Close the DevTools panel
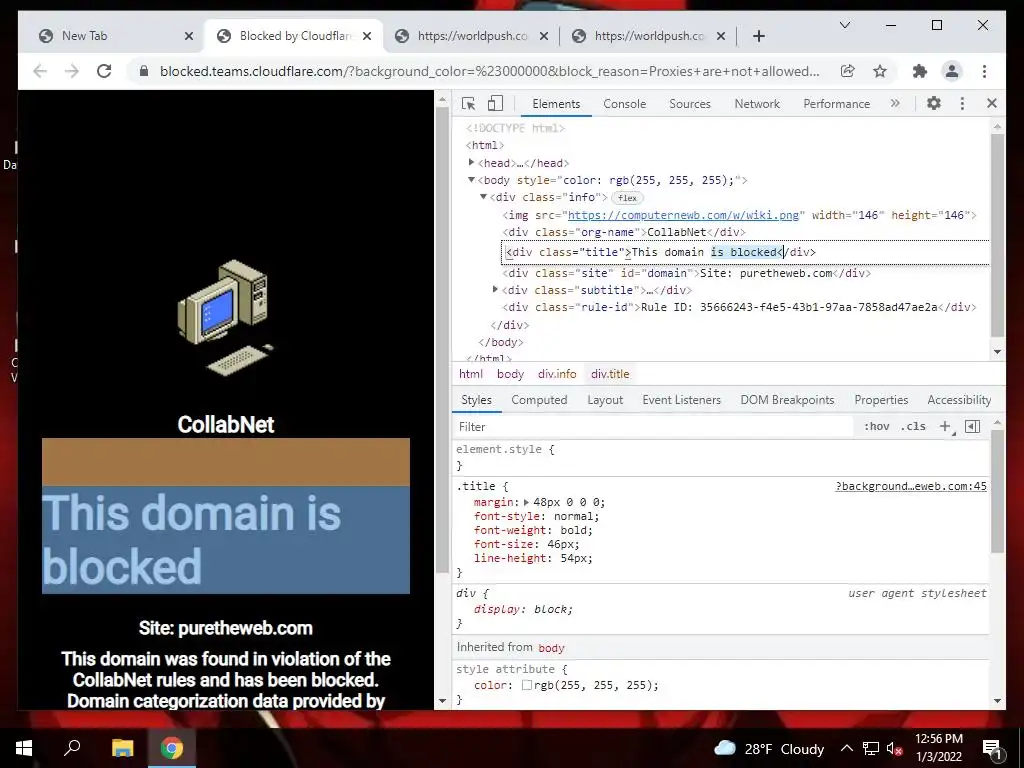The image size is (1024, 768). pos(991,103)
